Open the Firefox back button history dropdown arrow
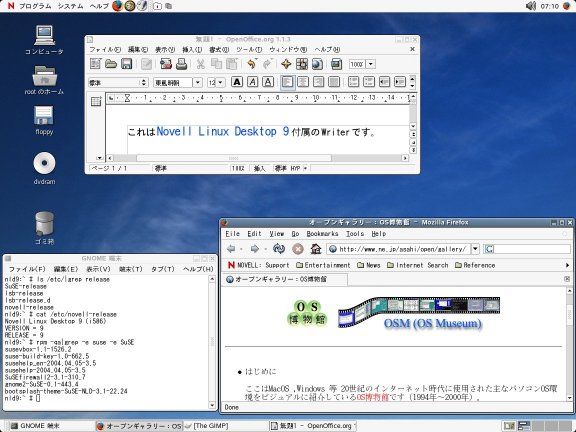 tap(241, 249)
